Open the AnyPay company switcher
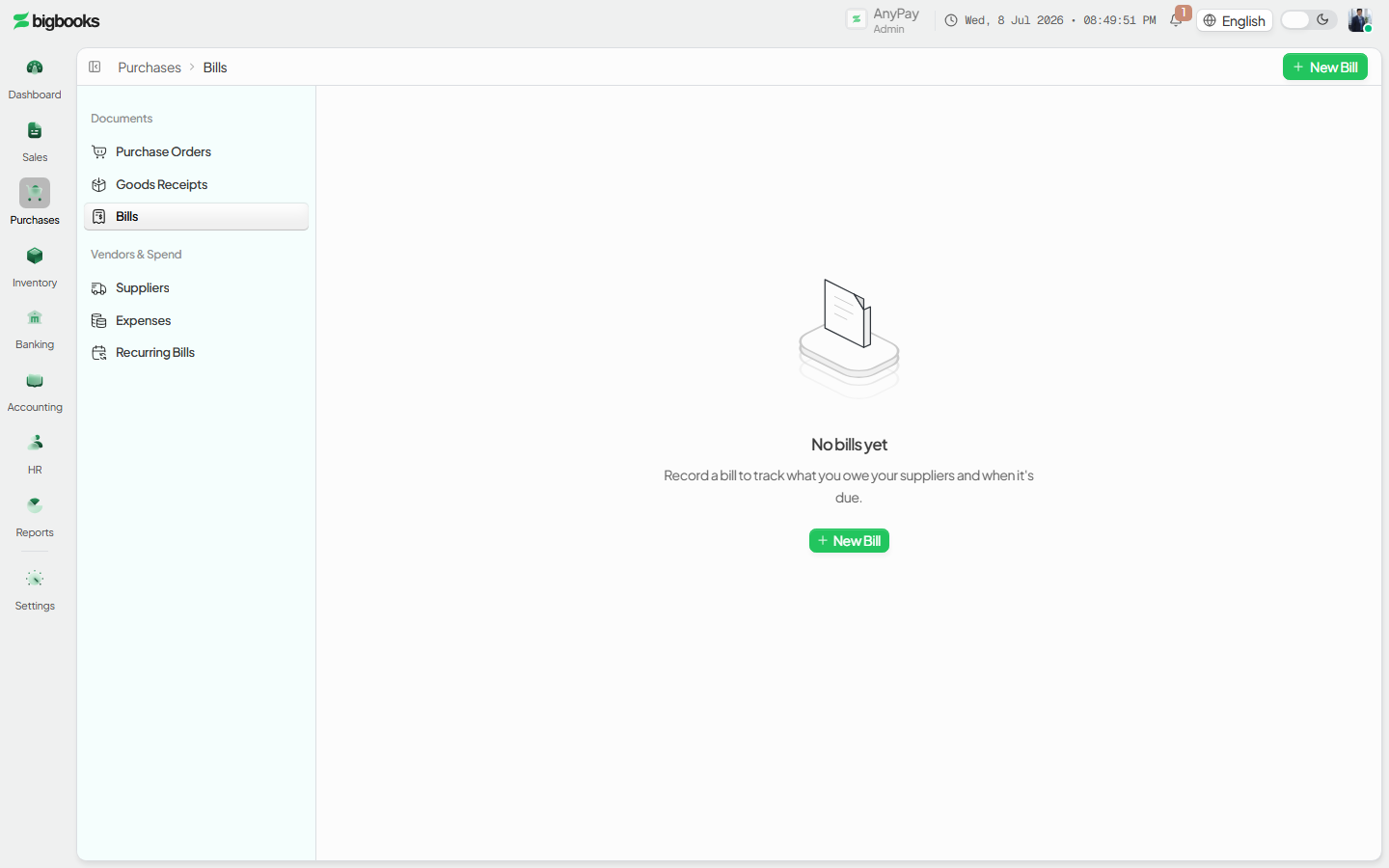 [x=884, y=20]
